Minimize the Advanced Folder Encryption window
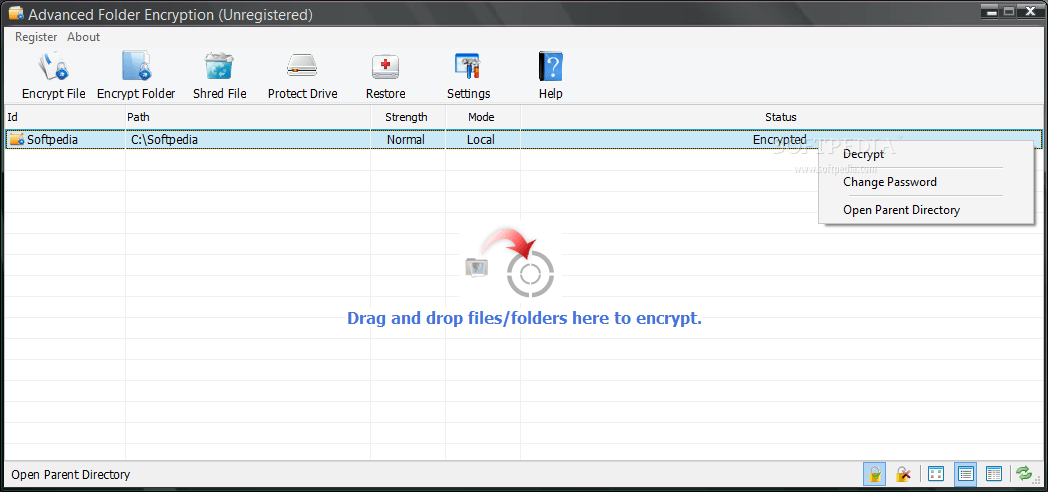The width and height of the screenshot is (1048, 492). point(991,10)
